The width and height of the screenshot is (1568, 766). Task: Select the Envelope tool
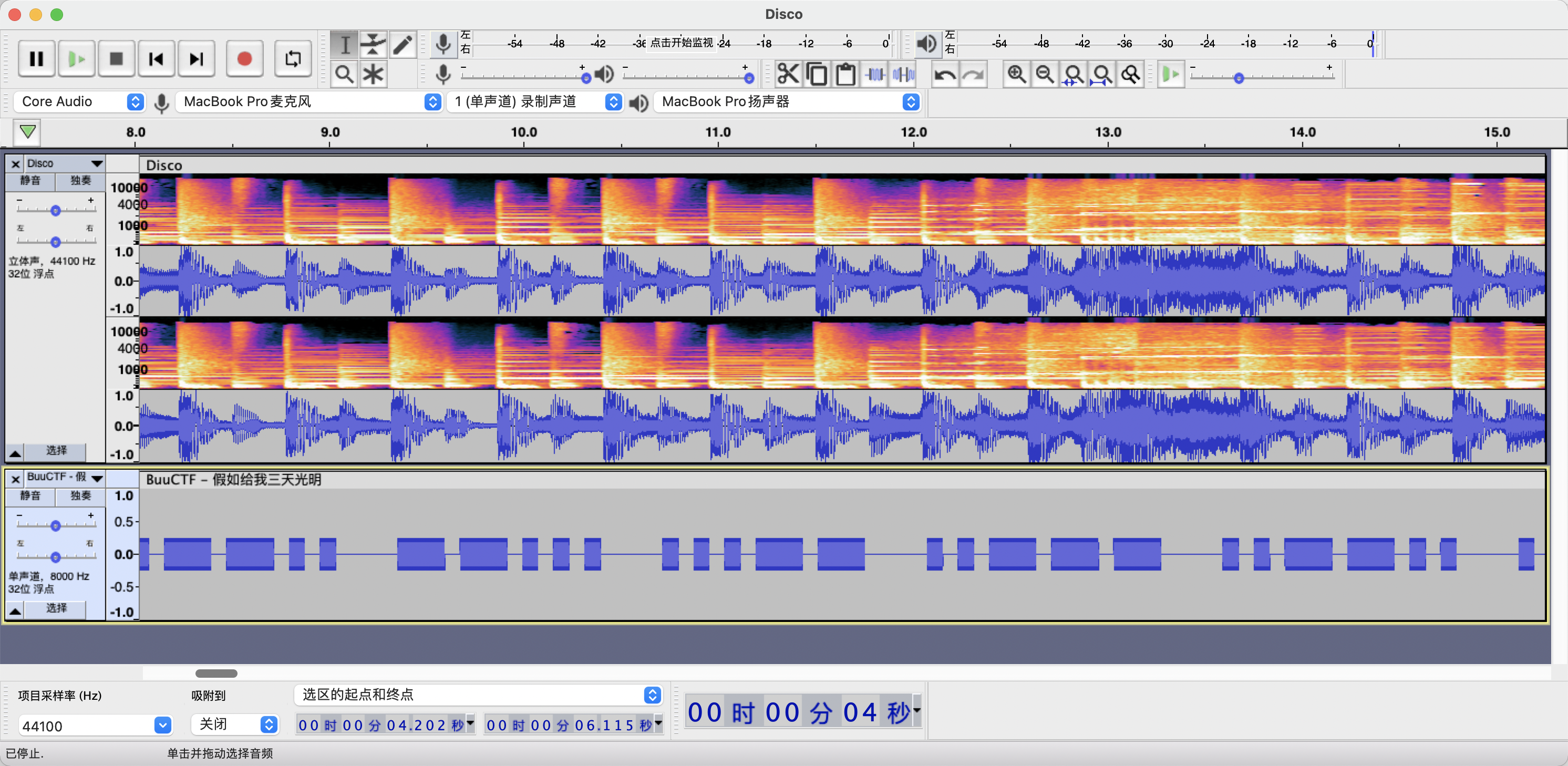tap(373, 45)
